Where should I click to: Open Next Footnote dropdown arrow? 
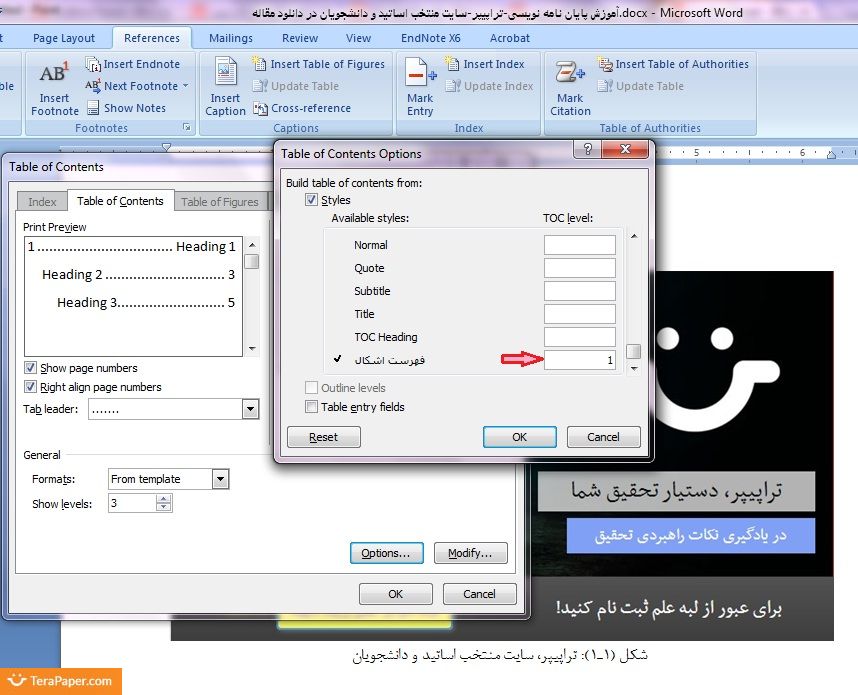pos(186,86)
